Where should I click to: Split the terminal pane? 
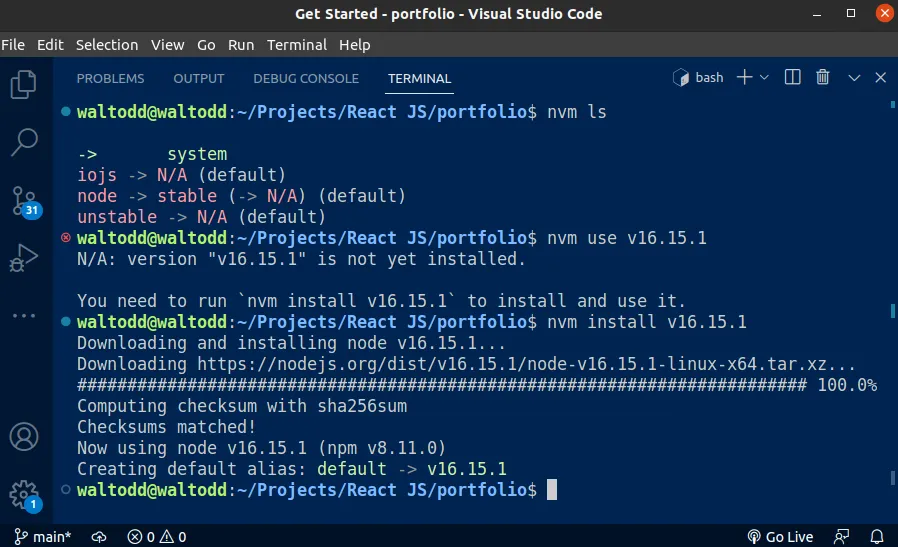pyautogui.click(x=792, y=77)
